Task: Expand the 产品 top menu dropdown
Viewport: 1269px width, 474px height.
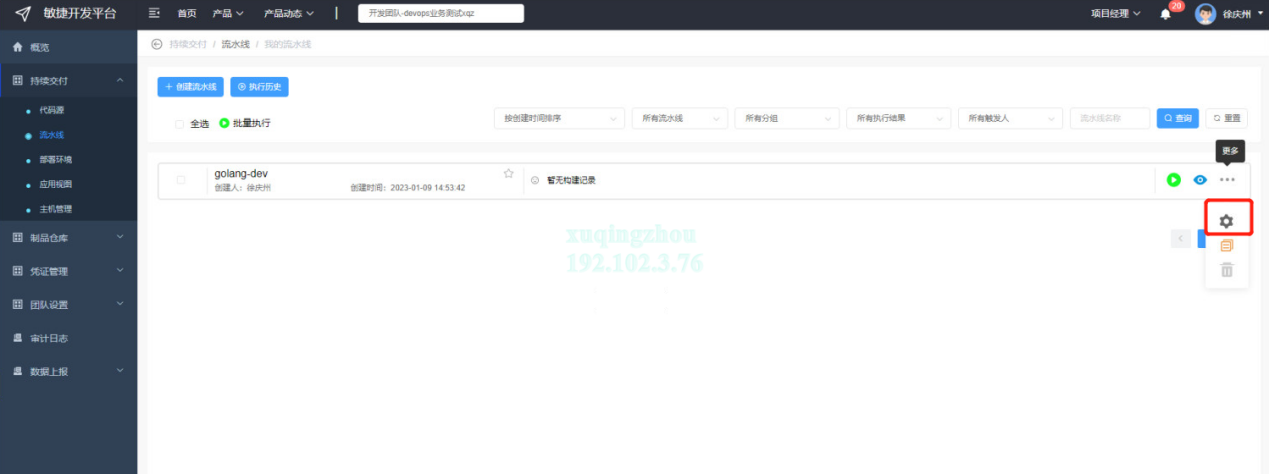Action: click(x=229, y=14)
